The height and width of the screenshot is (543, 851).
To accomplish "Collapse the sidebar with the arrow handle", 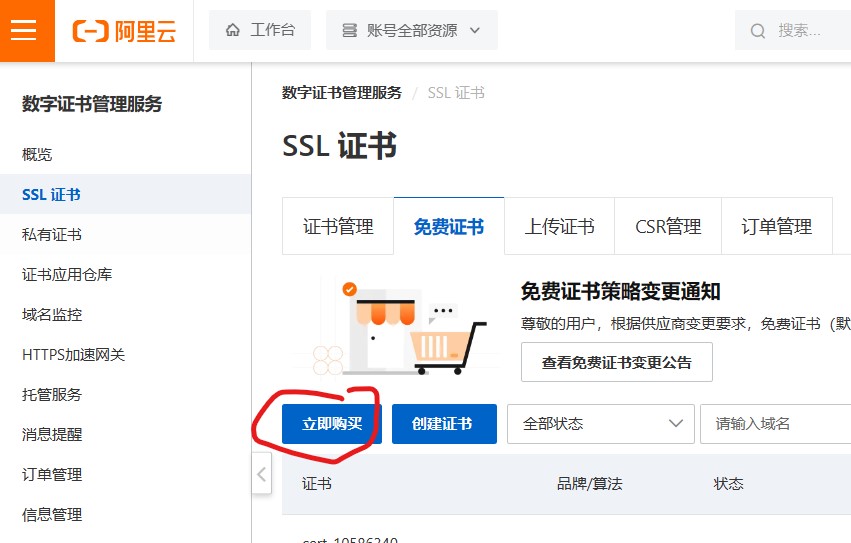I will tap(262, 473).
